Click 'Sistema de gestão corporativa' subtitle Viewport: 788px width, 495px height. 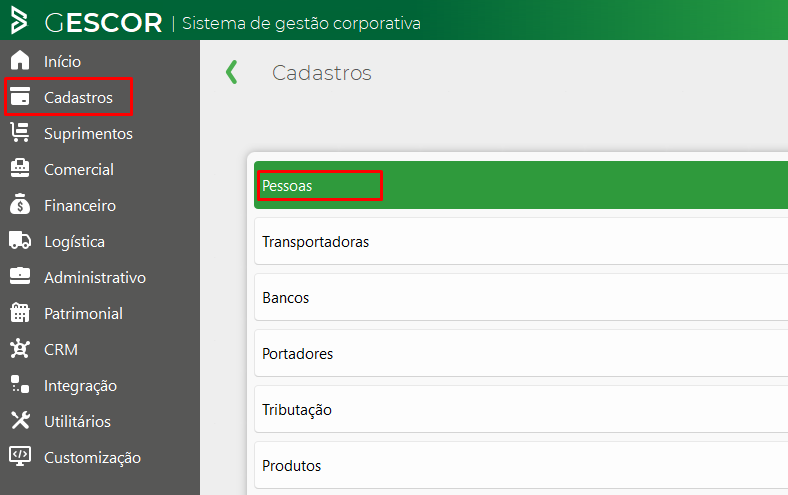(302, 23)
